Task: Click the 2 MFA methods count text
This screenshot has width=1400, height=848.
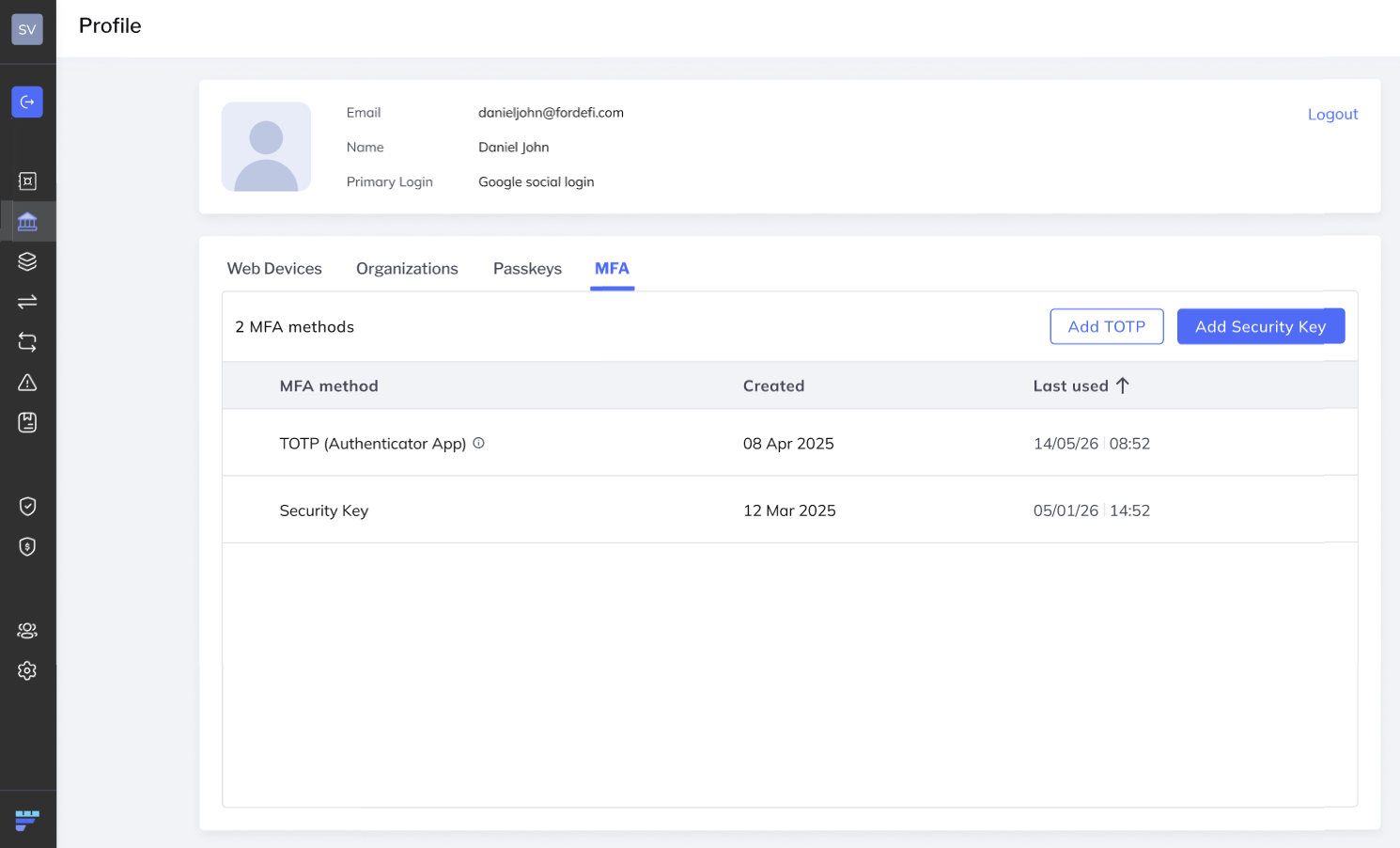Action: pyautogui.click(x=294, y=327)
